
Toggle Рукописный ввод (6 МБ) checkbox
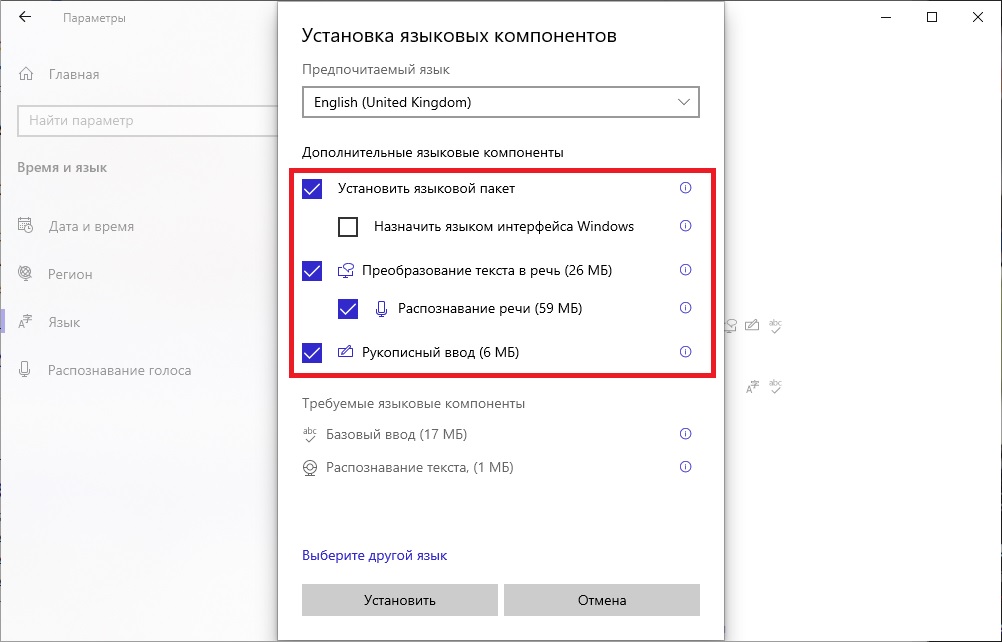(312, 352)
